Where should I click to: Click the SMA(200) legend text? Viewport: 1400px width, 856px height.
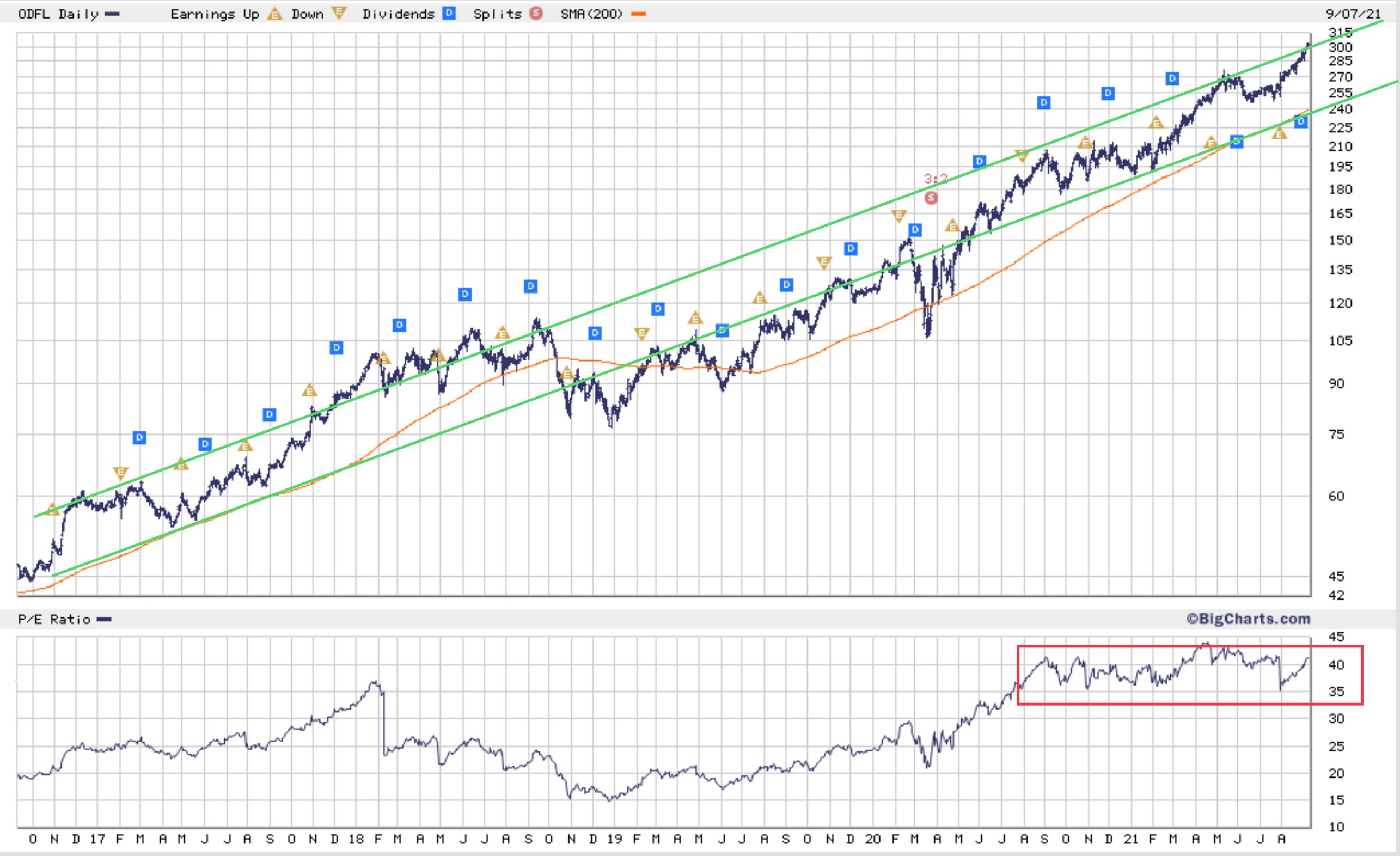[591, 14]
